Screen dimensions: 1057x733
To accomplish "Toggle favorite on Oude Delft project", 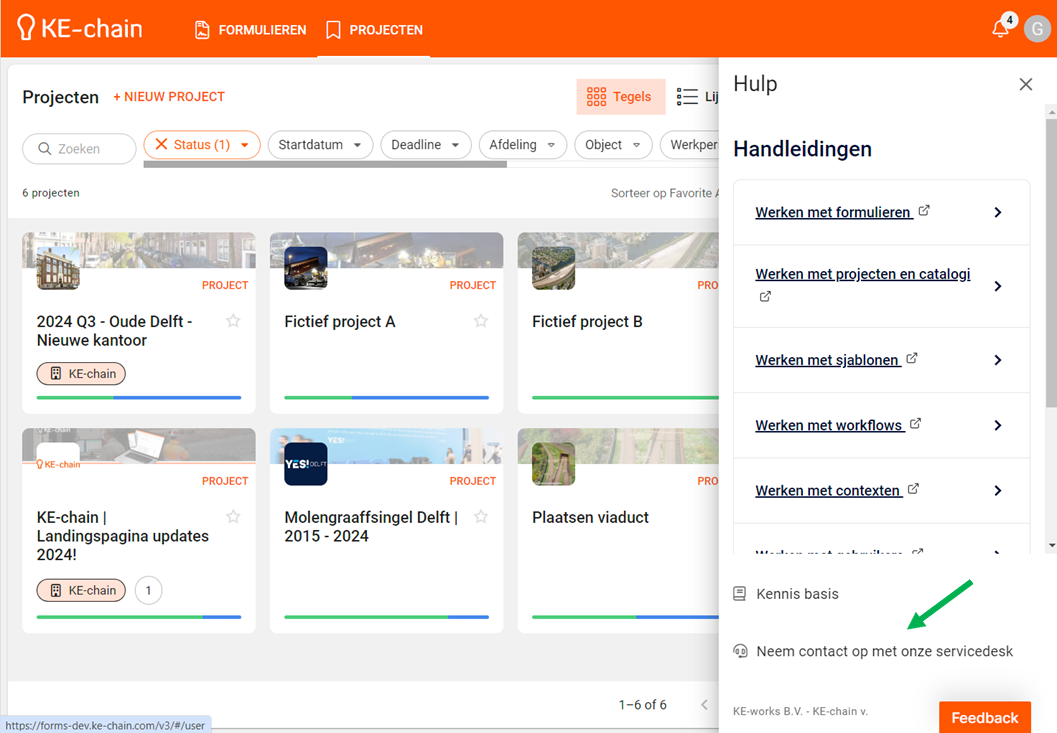I will tap(233, 321).
